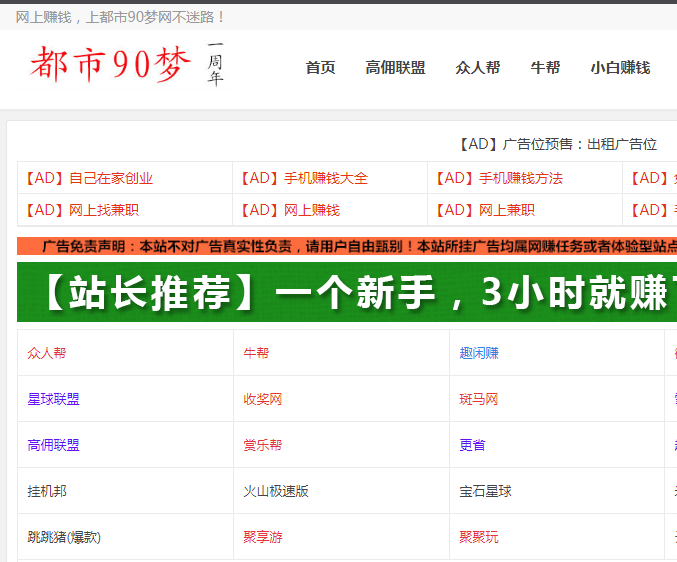The image size is (677, 562).
Task: Click the 收奖网 link
Action: coord(263,399)
